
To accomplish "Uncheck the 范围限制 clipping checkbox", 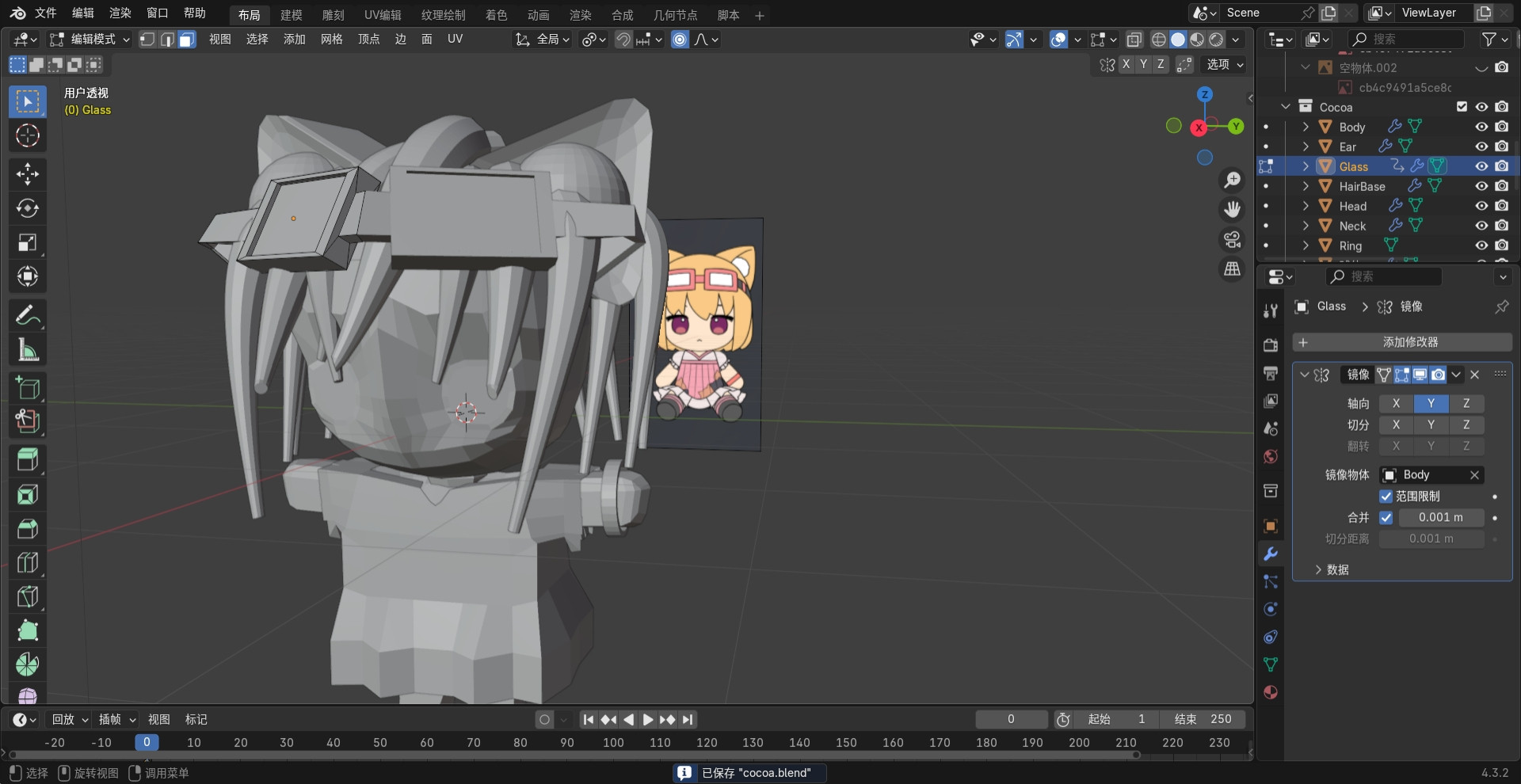I will [1386, 497].
